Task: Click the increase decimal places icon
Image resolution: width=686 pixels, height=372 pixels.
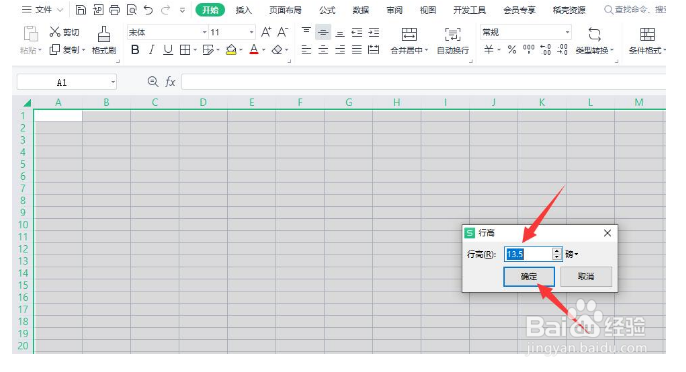Action: (x=546, y=49)
